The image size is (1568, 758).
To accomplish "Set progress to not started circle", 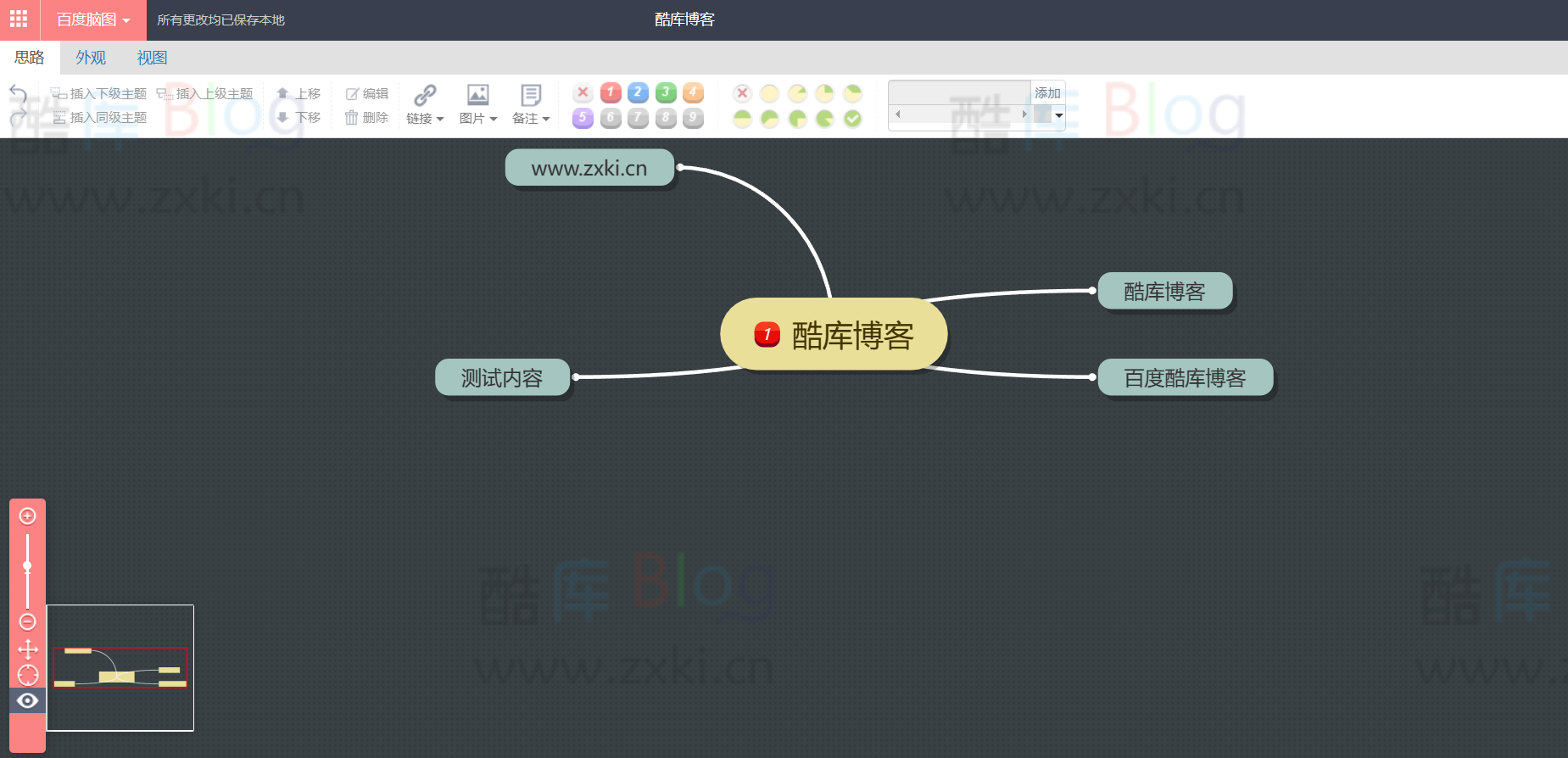I will (770, 93).
